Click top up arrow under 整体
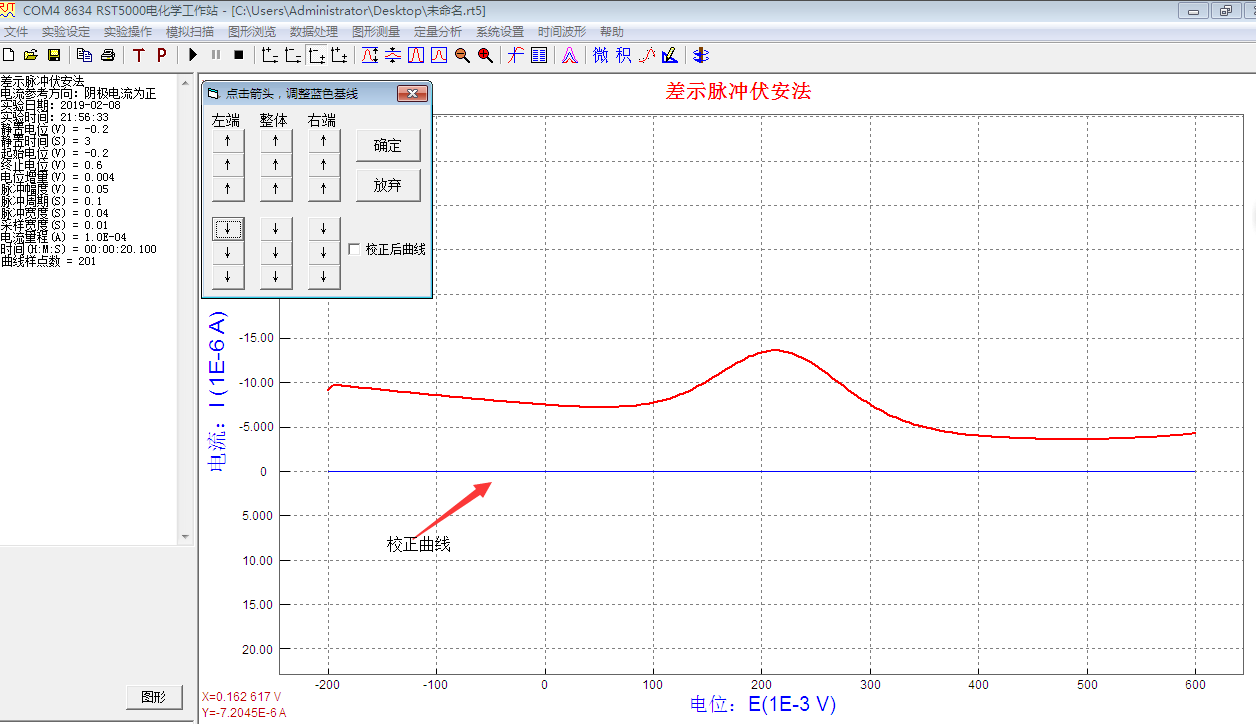 pyautogui.click(x=276, y=141)
